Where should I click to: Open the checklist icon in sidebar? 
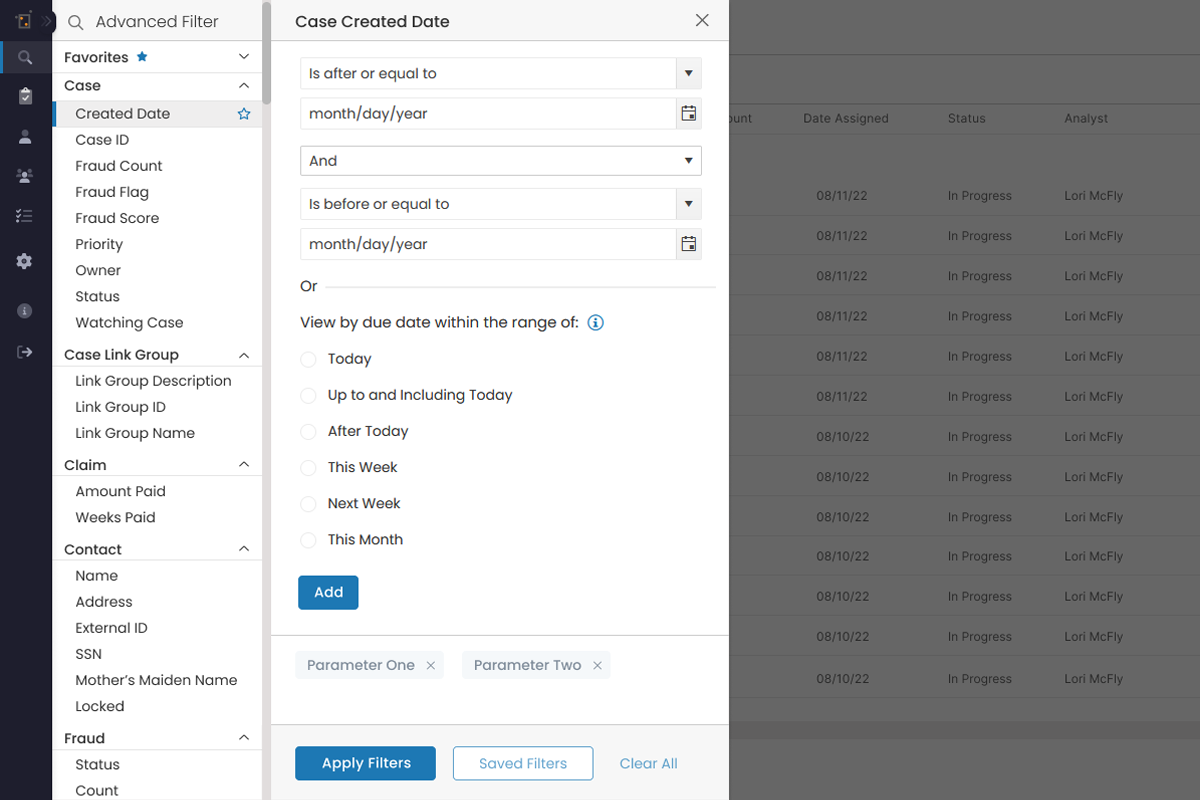[25, 216]
